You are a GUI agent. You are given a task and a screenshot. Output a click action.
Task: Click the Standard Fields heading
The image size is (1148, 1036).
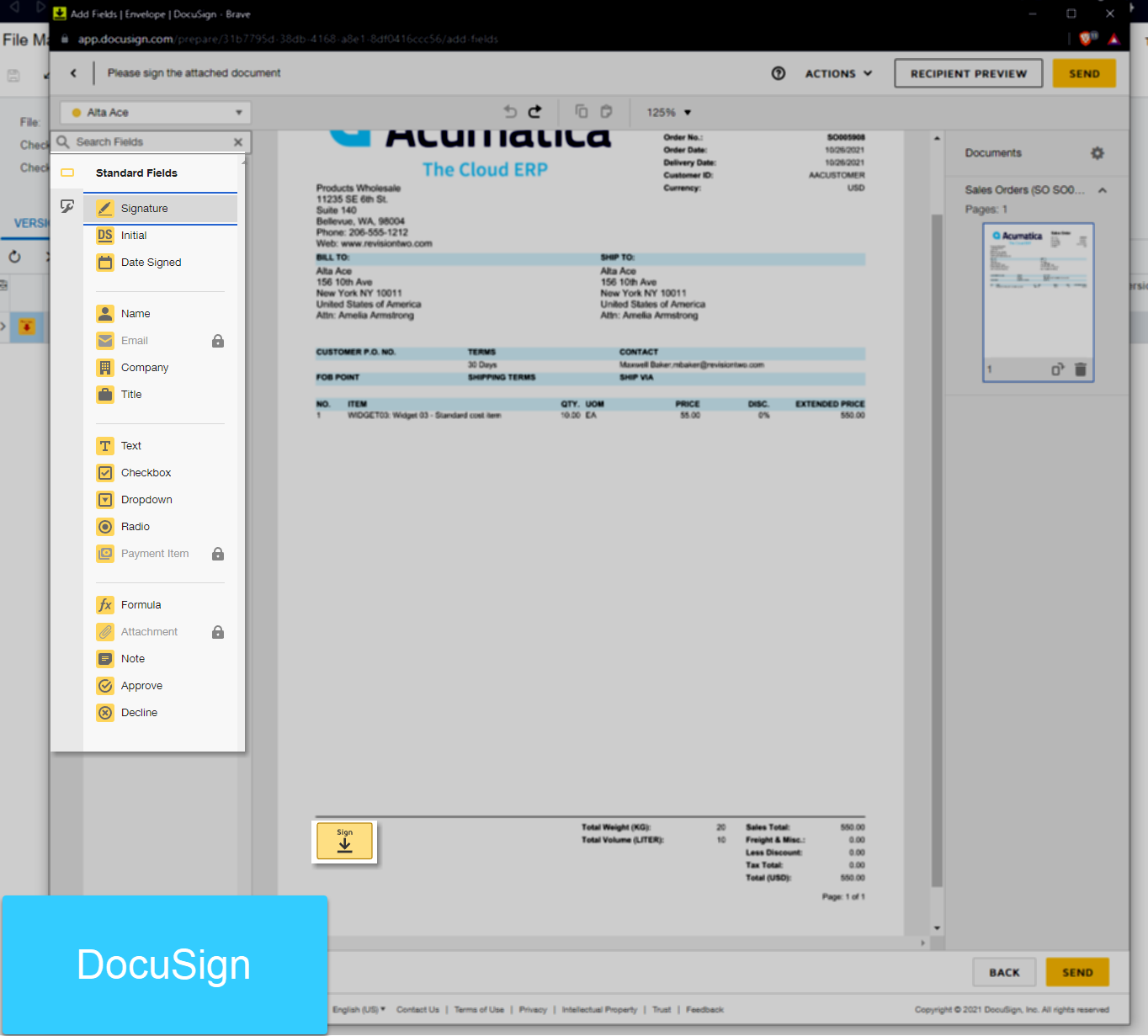tap(136, 173)
